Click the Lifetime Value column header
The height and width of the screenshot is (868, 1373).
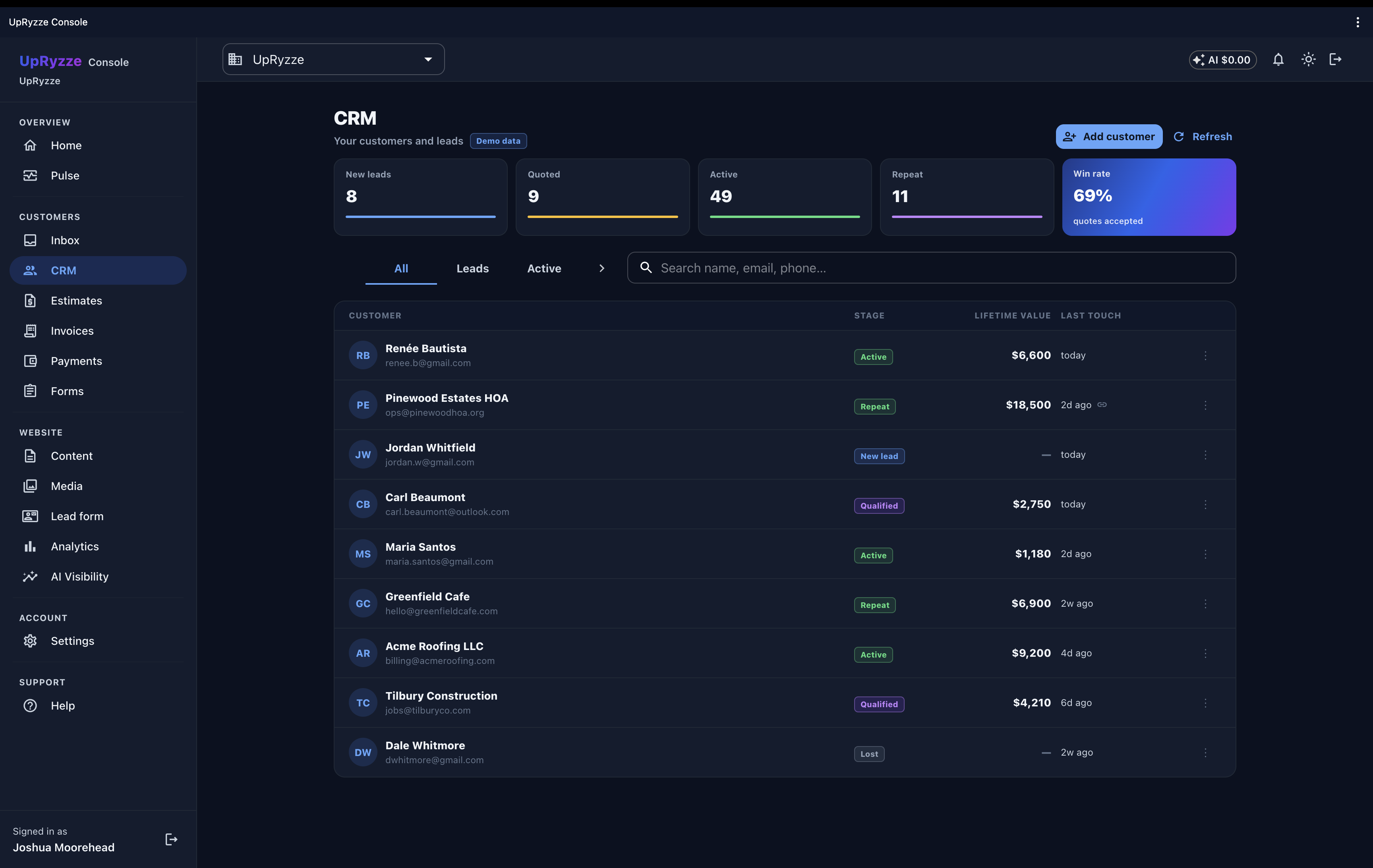1012,316
